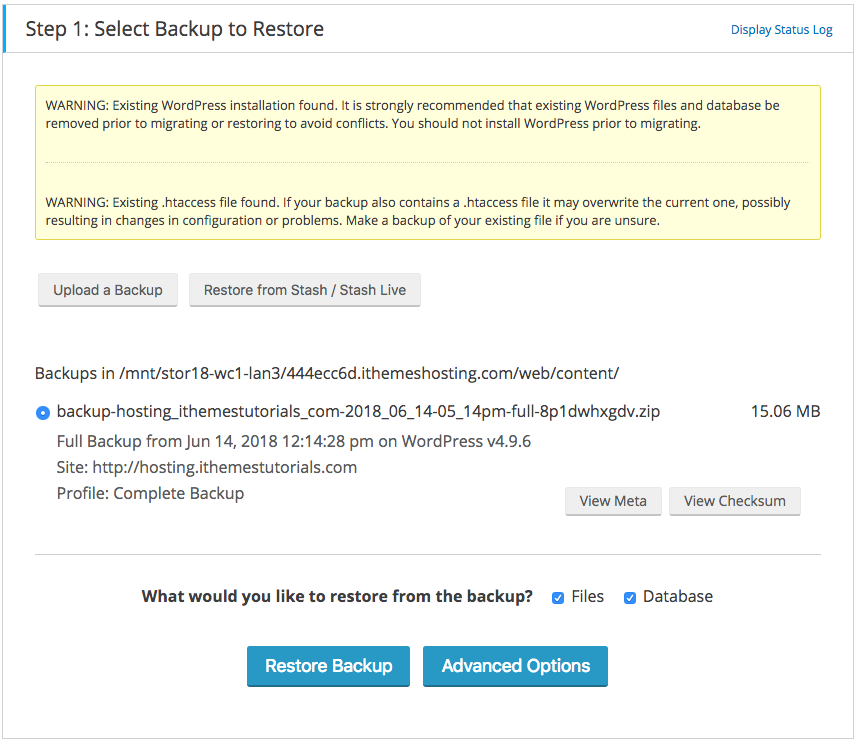The height and width of the screenshot is (741, 856).
Task: Open View Meta for the backup
Action: (613, 501)
